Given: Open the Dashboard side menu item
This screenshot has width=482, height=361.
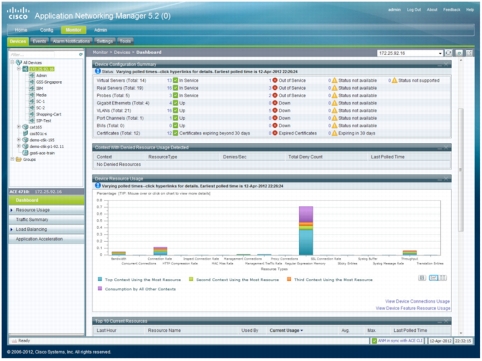Looking at the screenshot, I should pos(46,200).
